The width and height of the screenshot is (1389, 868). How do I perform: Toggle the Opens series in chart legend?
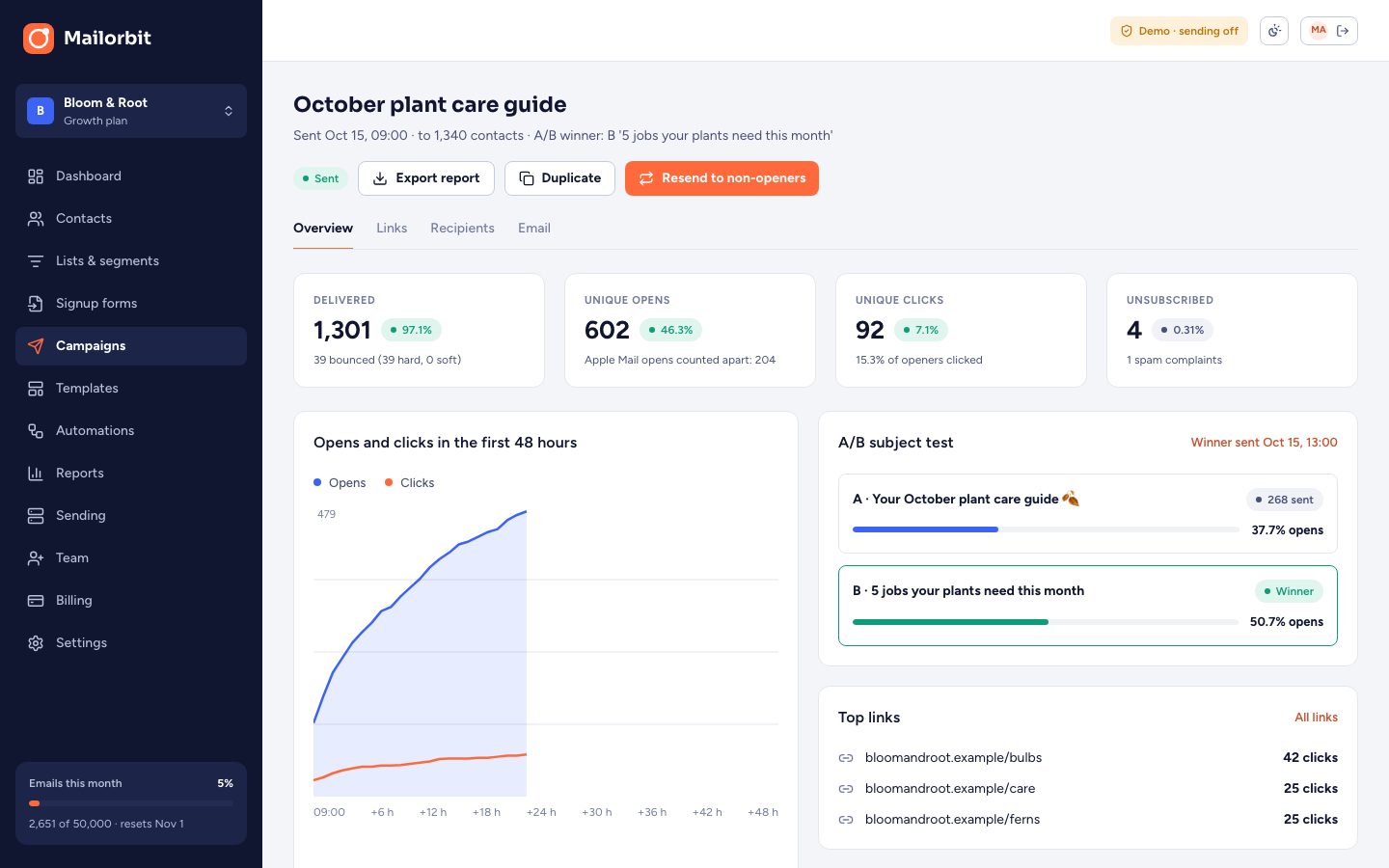(x=340, y=483)
